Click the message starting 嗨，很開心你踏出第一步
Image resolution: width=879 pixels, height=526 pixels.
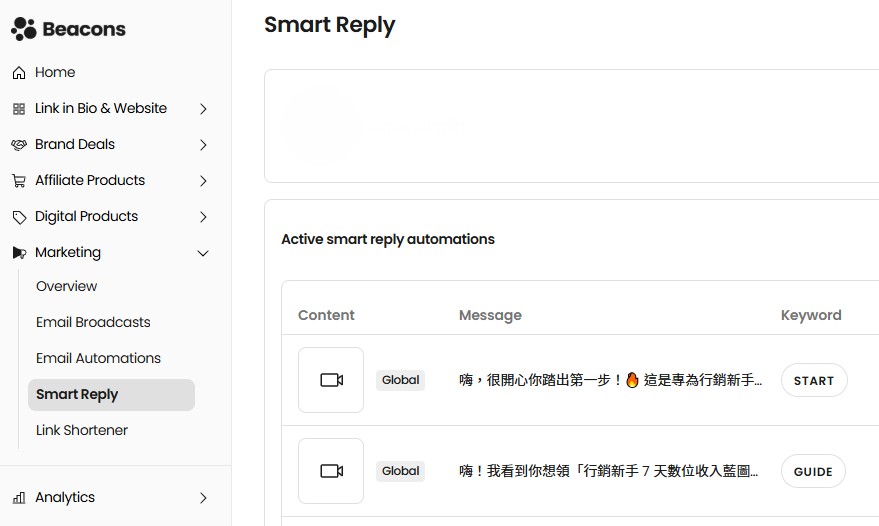[610, 380]
